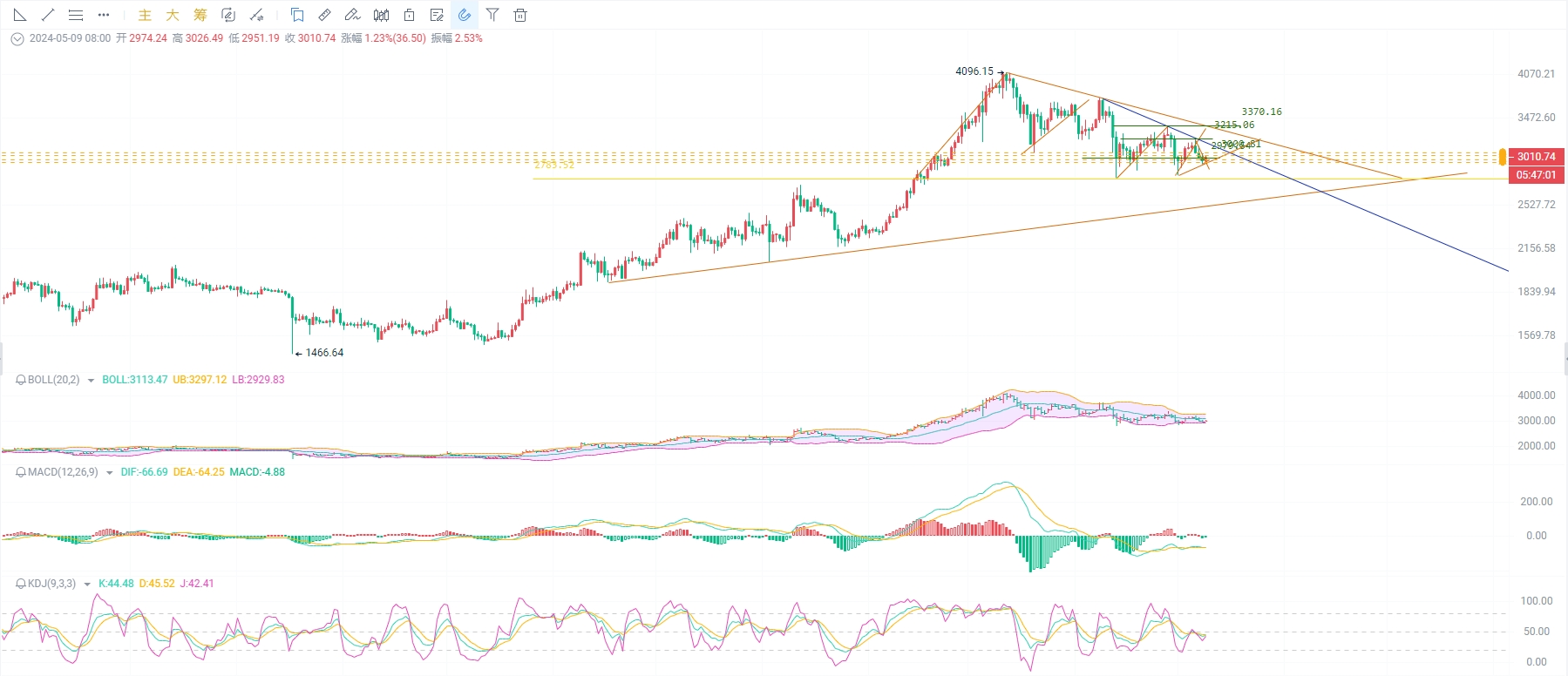Click the 3215.06 green annotation label
This screenshot has width=1568, height=676.
pos(1234,125)
